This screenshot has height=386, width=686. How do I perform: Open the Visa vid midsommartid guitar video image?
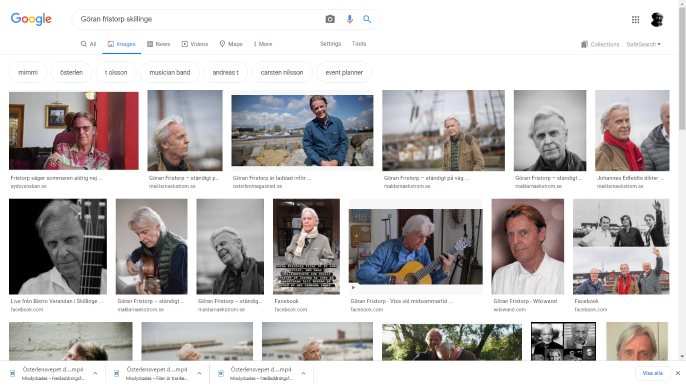(416, 247)
